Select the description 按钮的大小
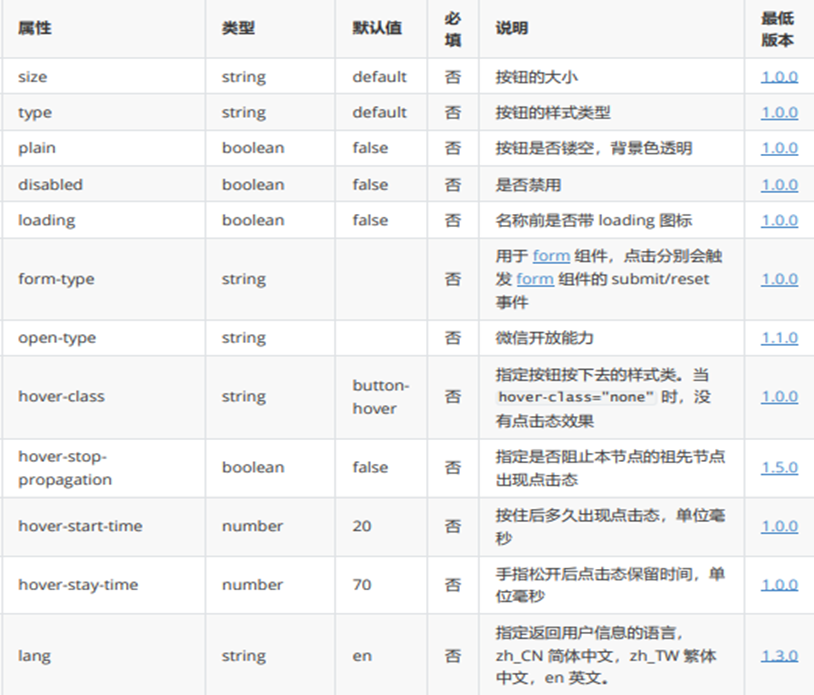The height and width of the screenshot is (695, 814). [x=537, y=77]
